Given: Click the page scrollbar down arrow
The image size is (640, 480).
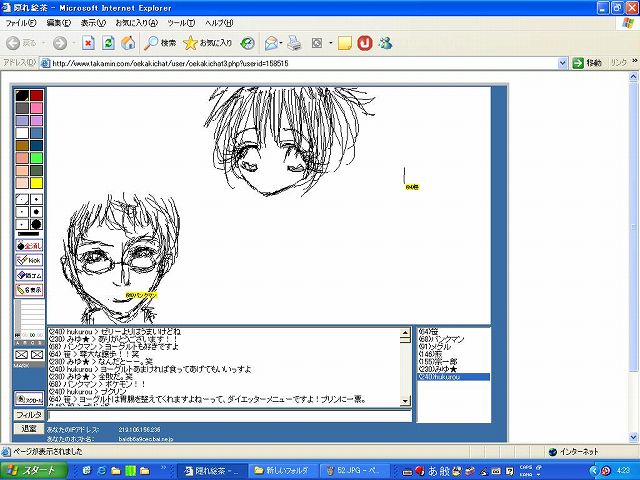Looking at the screenshot, I should click(633, 437).
